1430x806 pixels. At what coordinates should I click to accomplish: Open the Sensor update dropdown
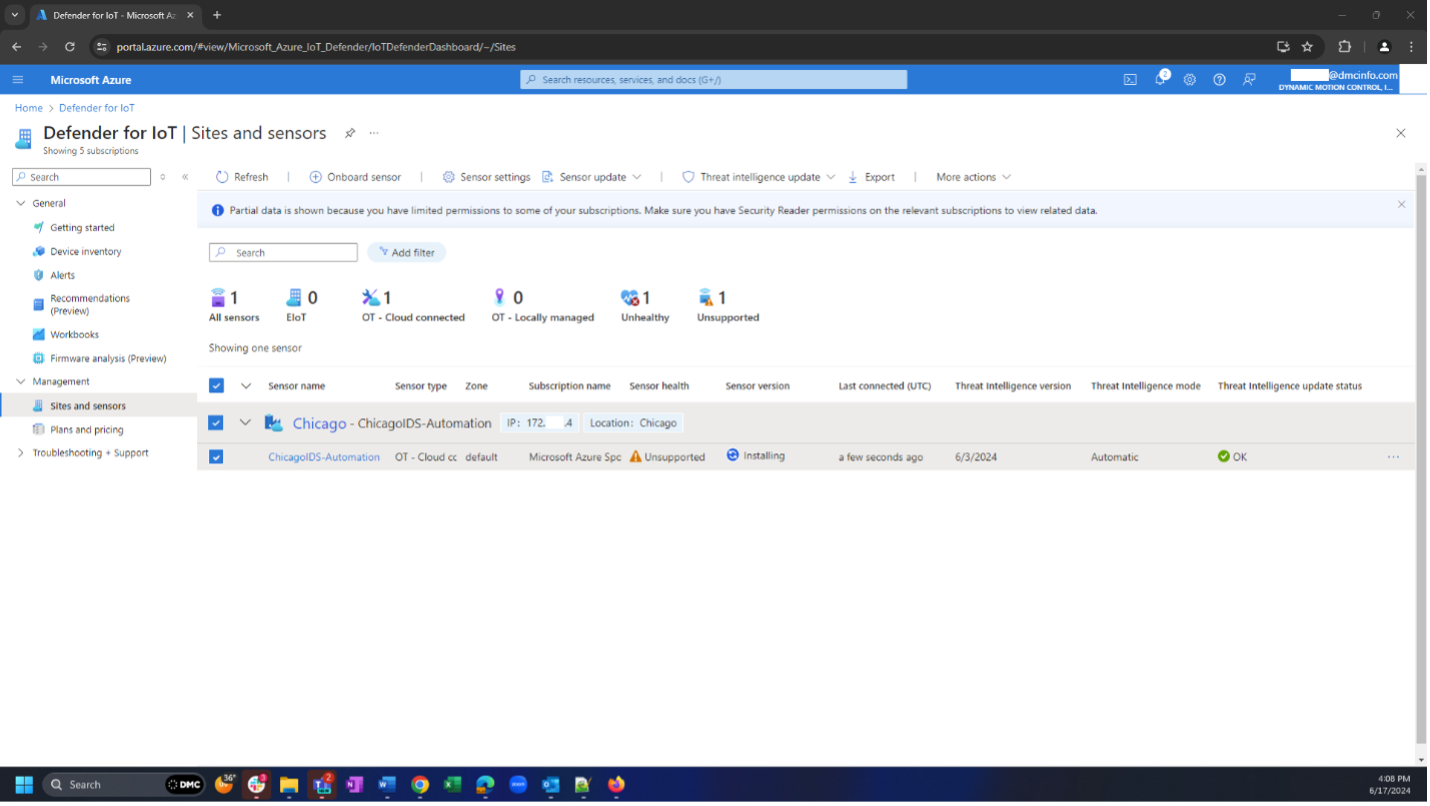point(591,177)
